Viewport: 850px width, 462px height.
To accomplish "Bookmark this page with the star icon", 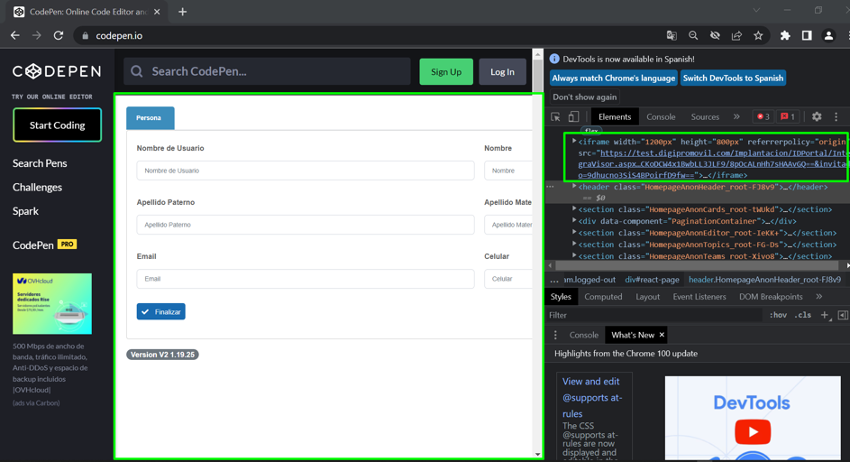I will (x=758, y=36).
